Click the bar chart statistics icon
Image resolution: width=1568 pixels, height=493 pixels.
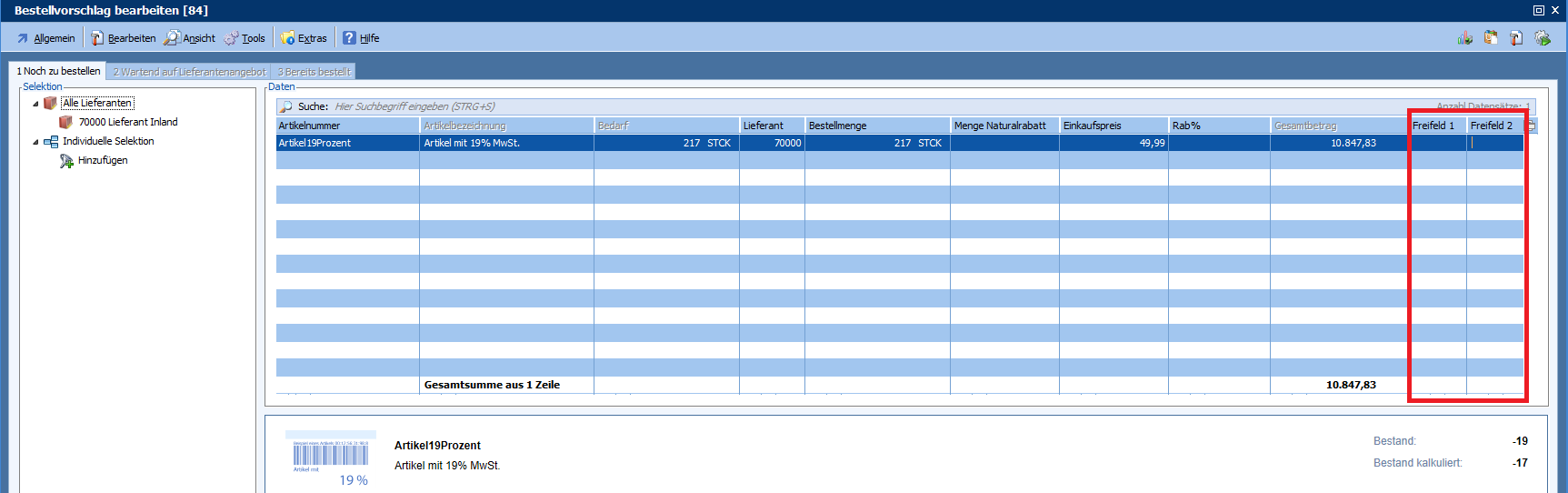point(1464,38)
